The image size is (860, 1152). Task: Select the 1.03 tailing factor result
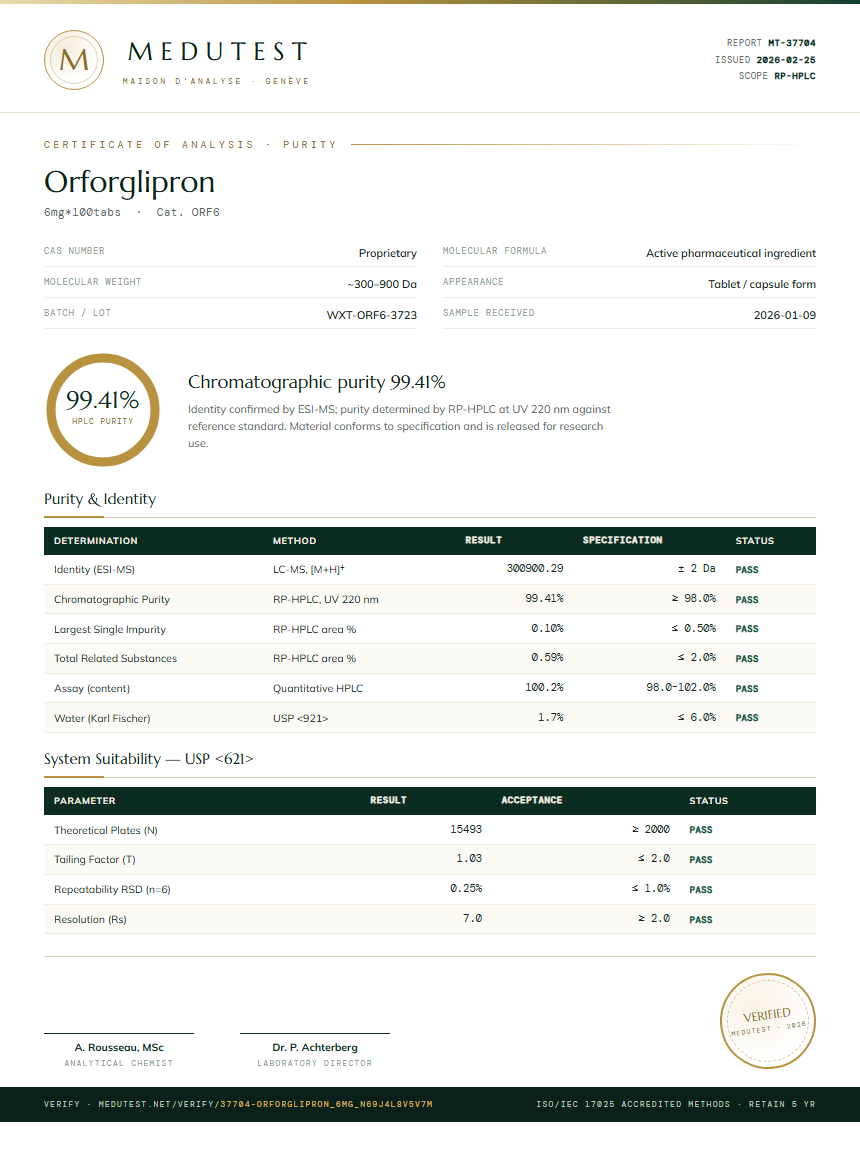point(469,859)
